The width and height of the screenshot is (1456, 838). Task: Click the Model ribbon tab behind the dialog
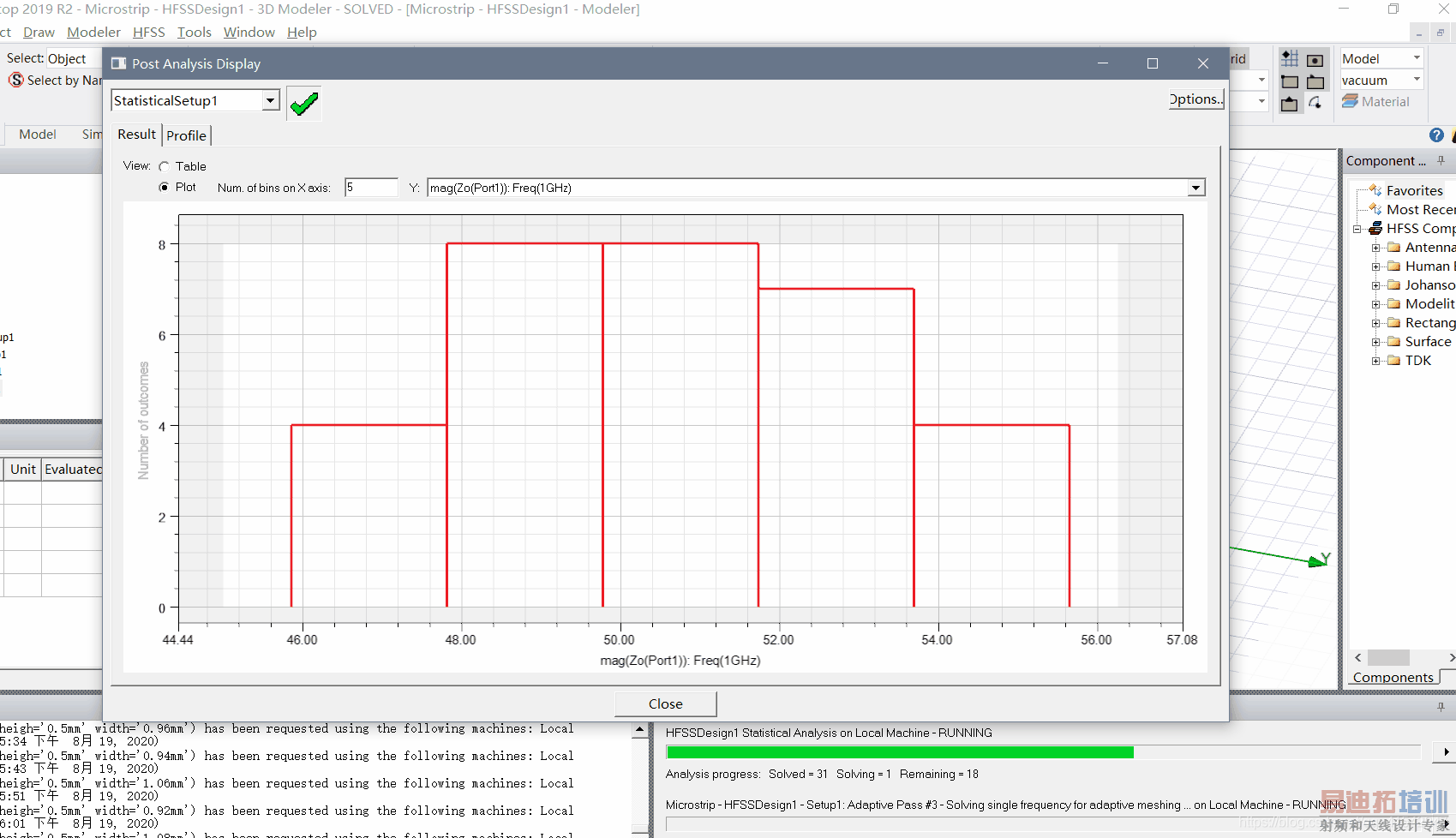(38, 135)
